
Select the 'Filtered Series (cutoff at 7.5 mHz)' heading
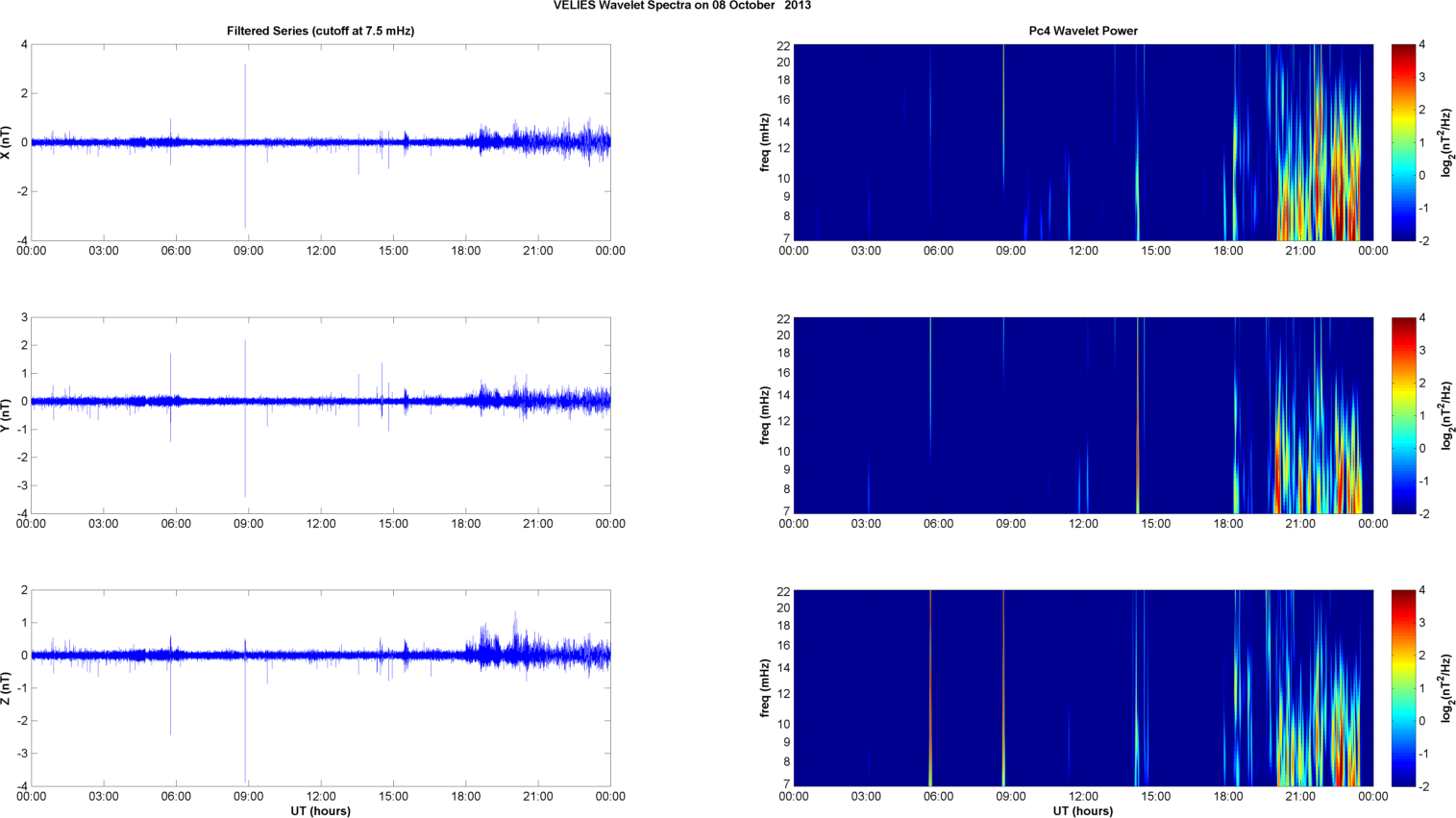(x=321, y=31)
